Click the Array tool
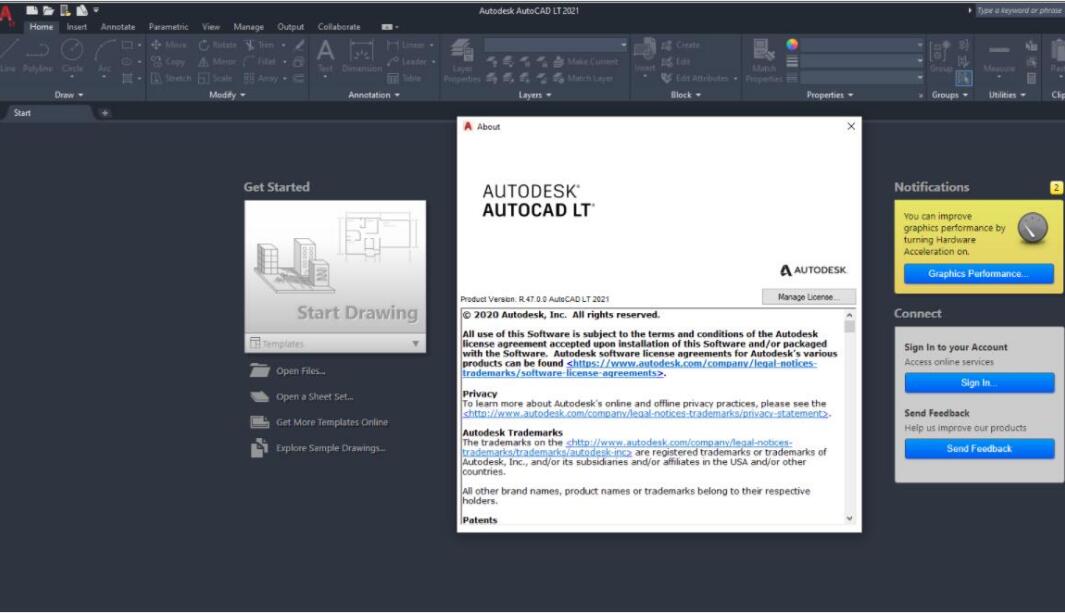Image resolution: width=1065 pixels, height=613 pixels. coord(261,78)
